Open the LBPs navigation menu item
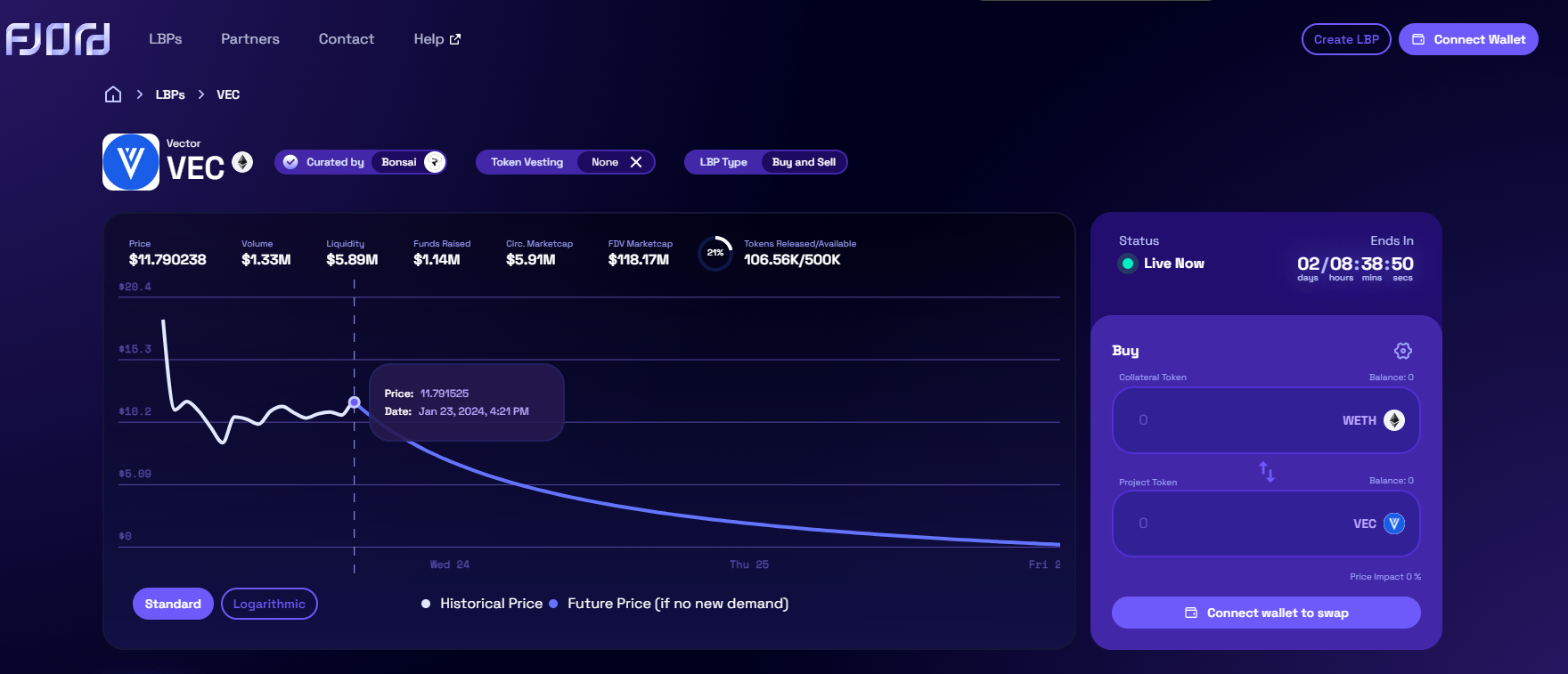The height and width of the screenshot is (674, 1568). pos(165,39)
